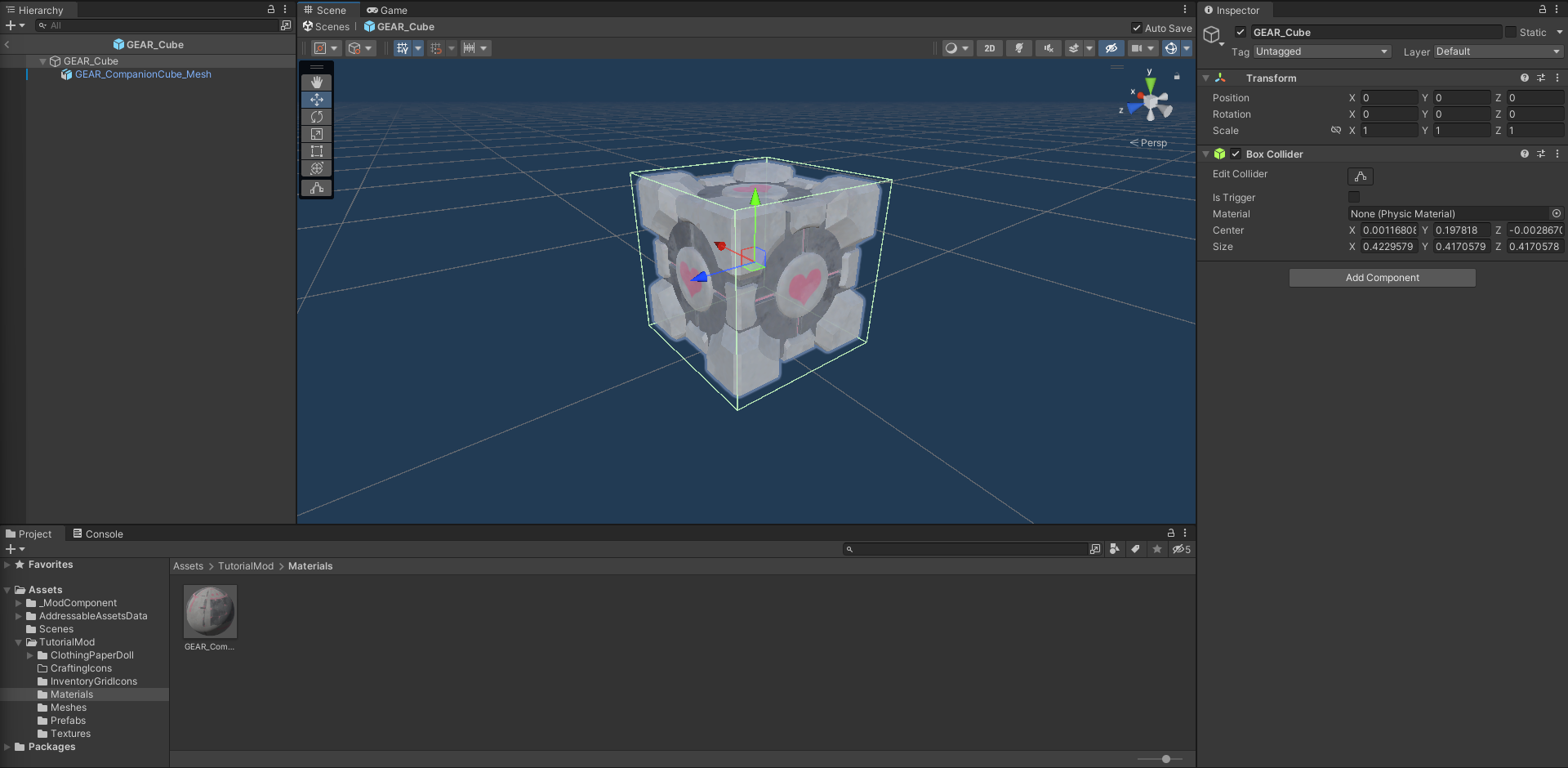Toggle GEAR_Cube active checkbox in Inspector
This screenshot has width=1568, height=768.
coord(1241,32)
